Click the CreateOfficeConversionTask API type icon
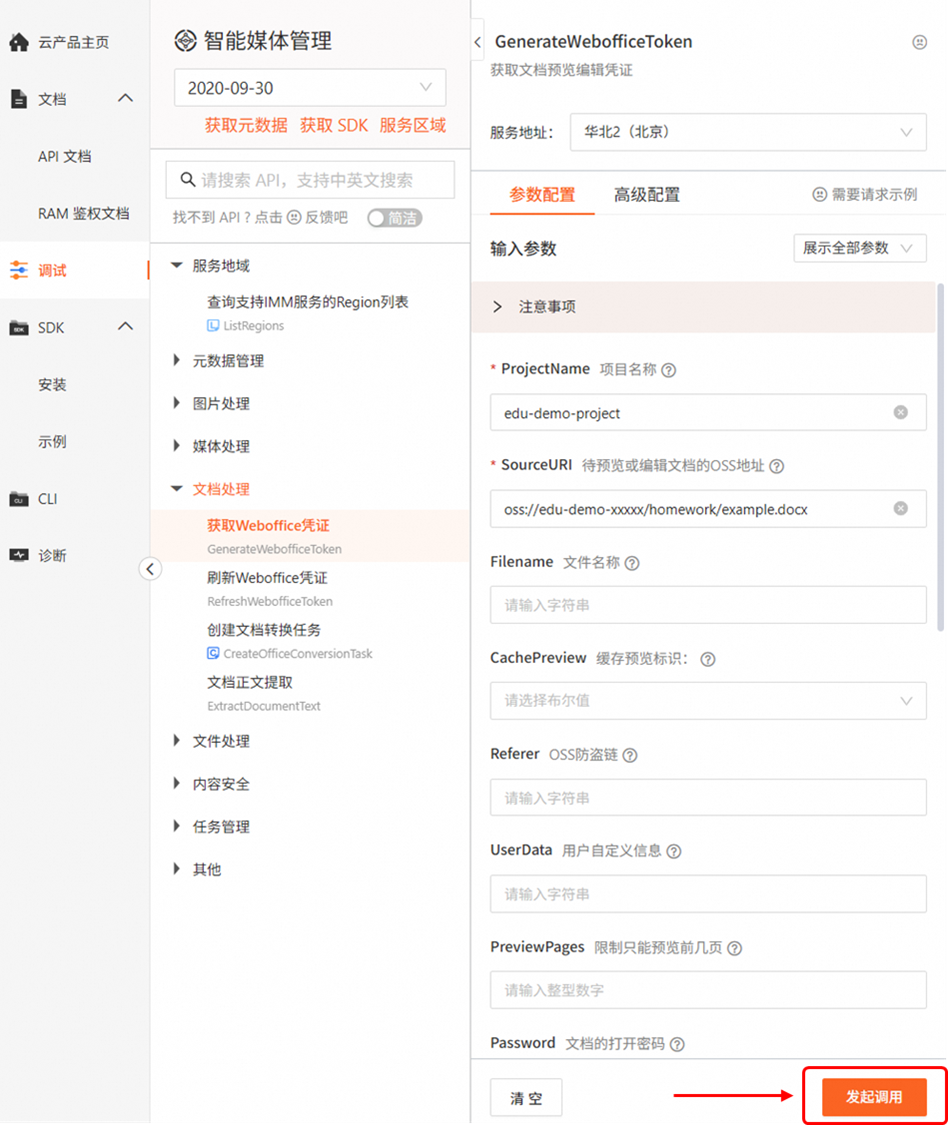 tap(213, 654)
